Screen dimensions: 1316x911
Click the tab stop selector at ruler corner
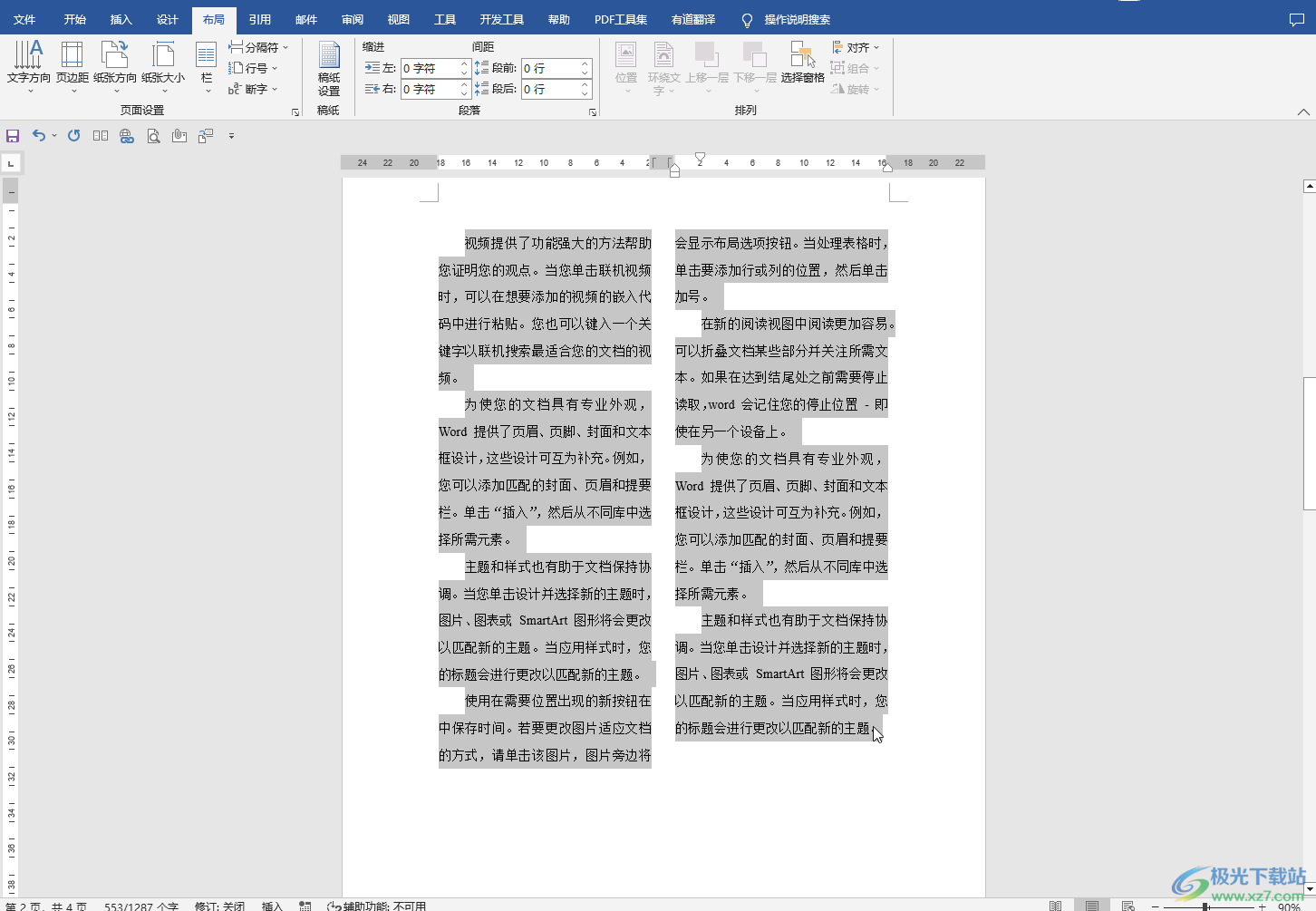pyautogui.click(x=11, y=164)
